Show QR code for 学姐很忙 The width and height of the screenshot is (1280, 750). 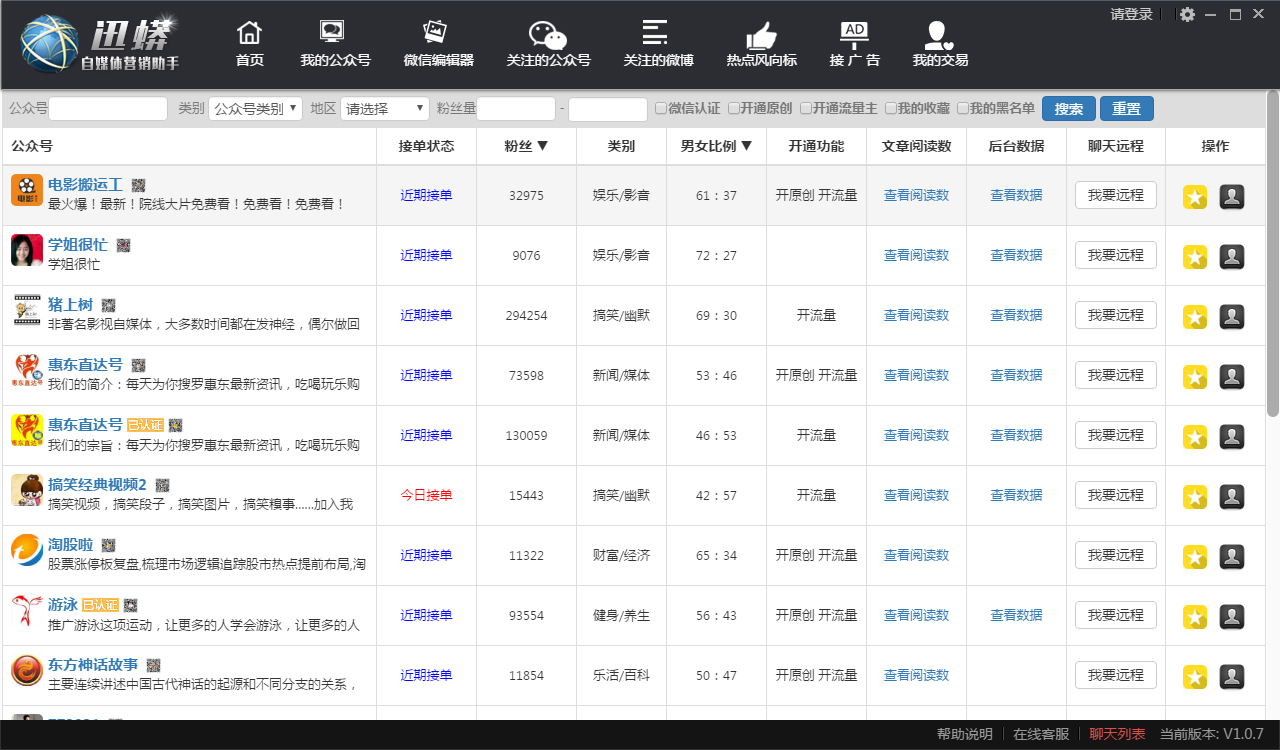pos(123,245)
